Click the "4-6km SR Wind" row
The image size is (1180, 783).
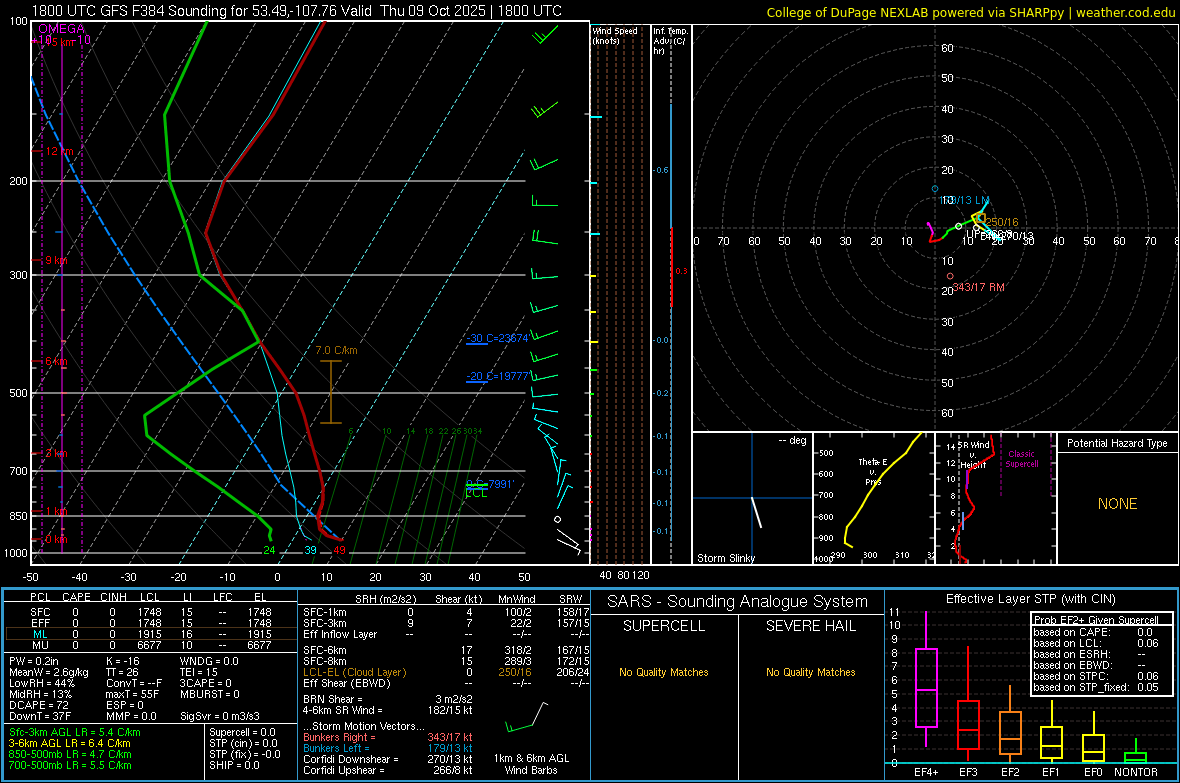click(388, 710)
